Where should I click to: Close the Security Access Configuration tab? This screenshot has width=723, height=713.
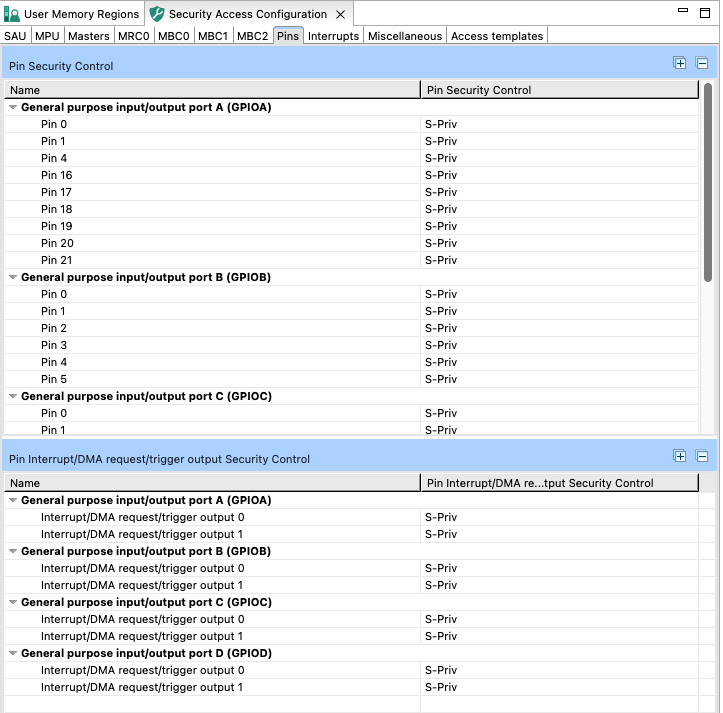340,15
